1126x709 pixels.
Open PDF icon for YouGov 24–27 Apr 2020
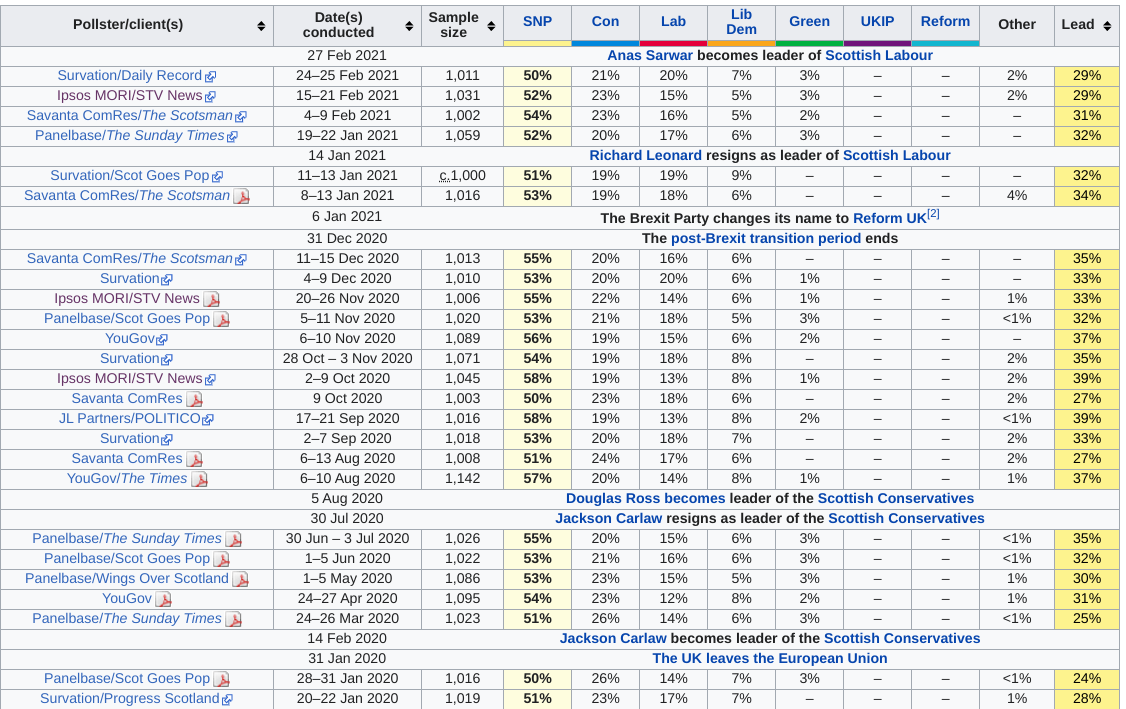pos(164,599)
